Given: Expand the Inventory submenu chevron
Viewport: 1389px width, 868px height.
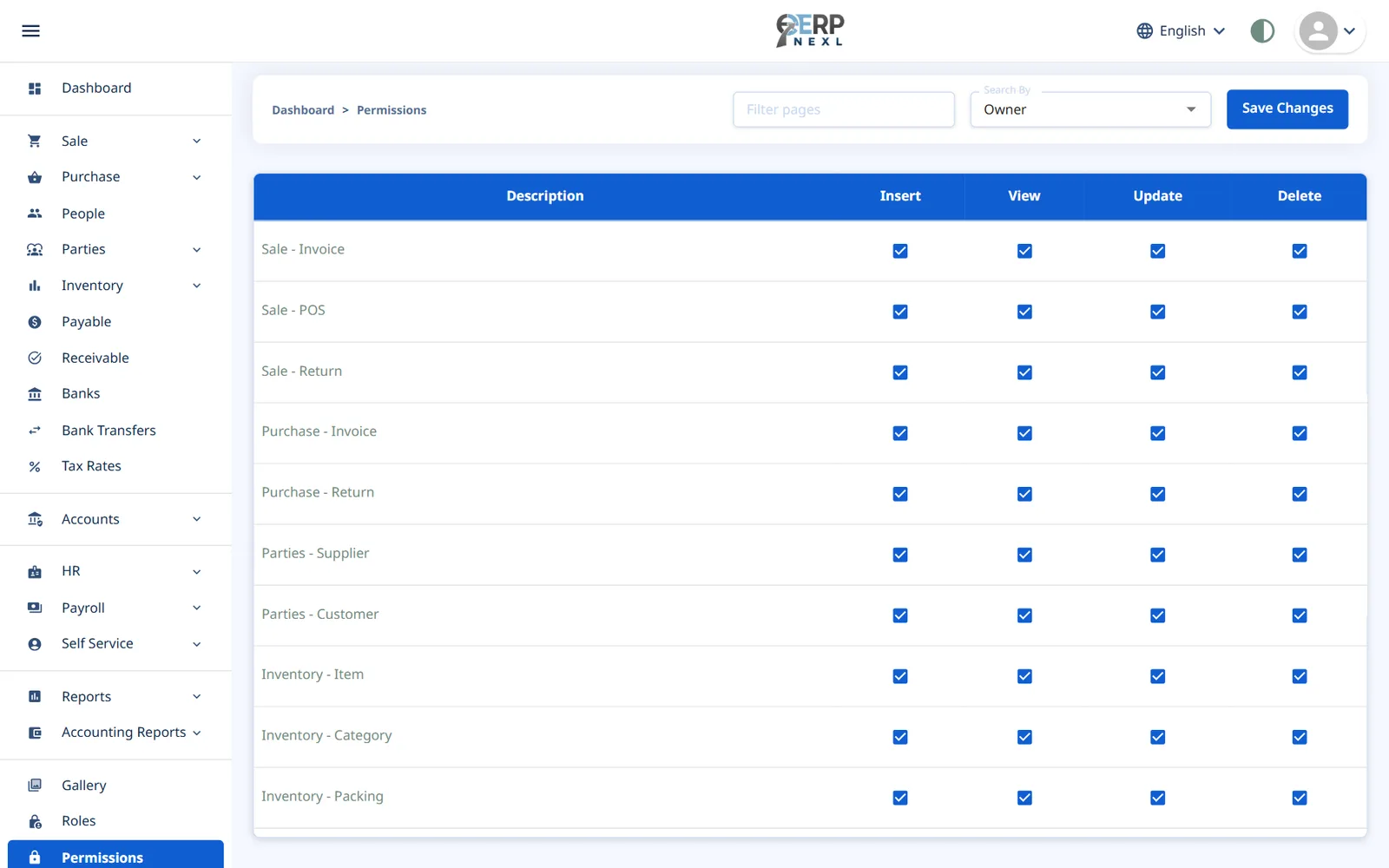Looking at the screenshot, I should tap(197, 286).
